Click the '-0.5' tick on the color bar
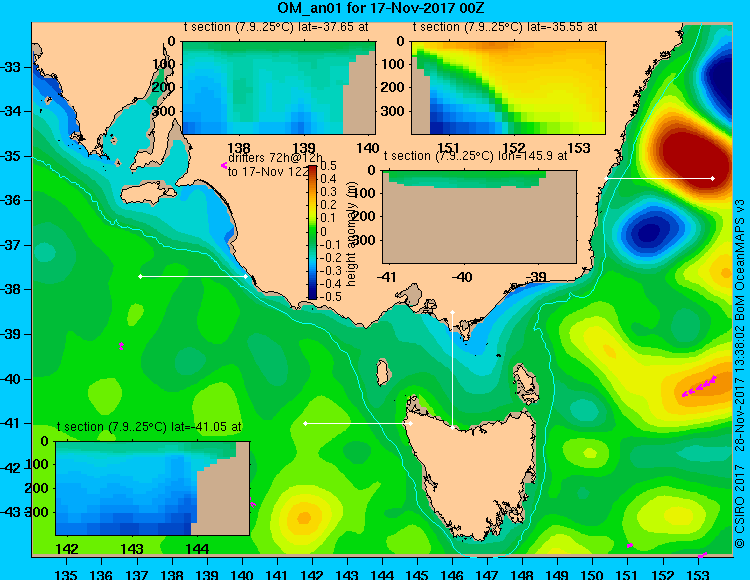The width and height of the screenshot is (750, 580). [330, 297]
